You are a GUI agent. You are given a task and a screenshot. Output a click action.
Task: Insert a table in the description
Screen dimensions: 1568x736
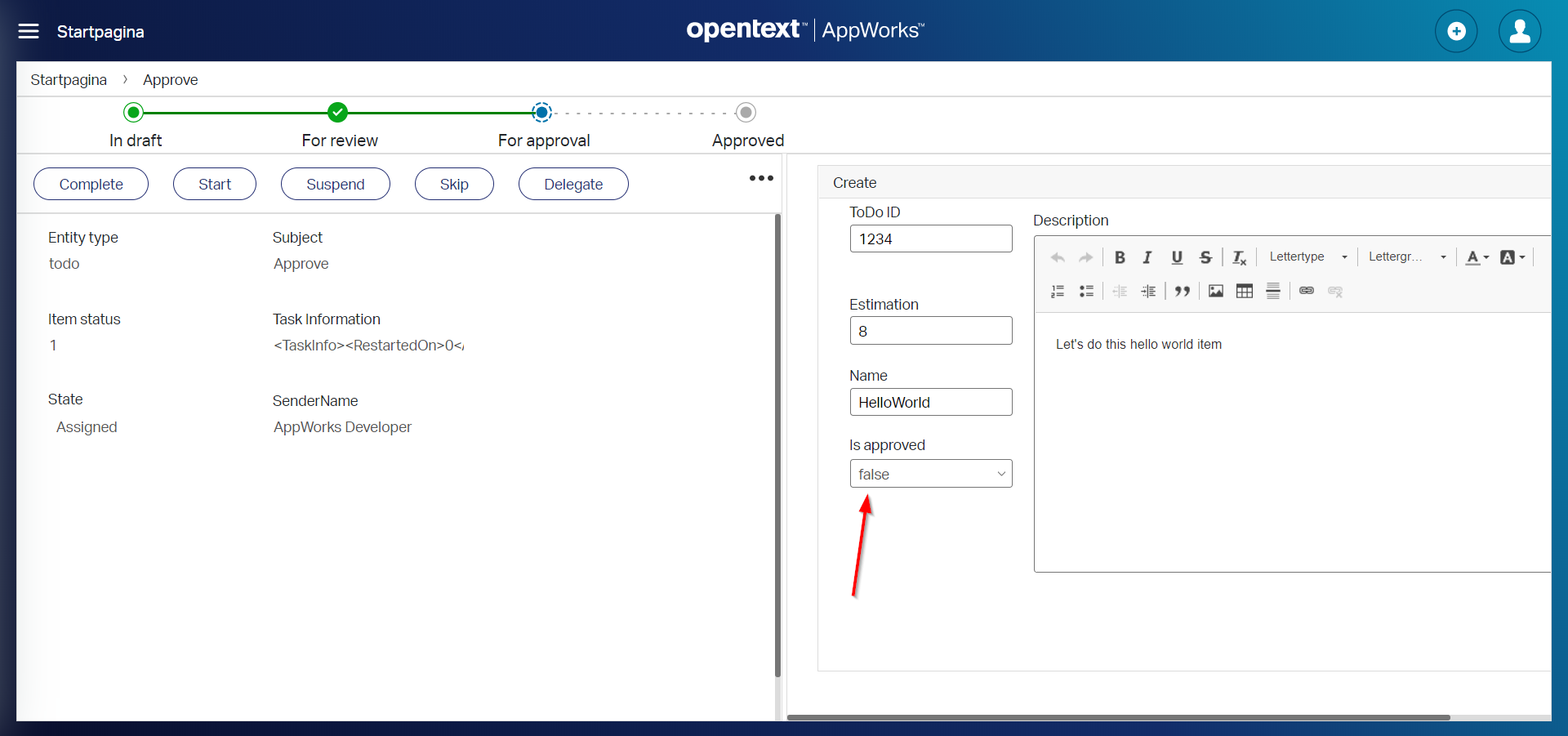tap(1245, 291)
